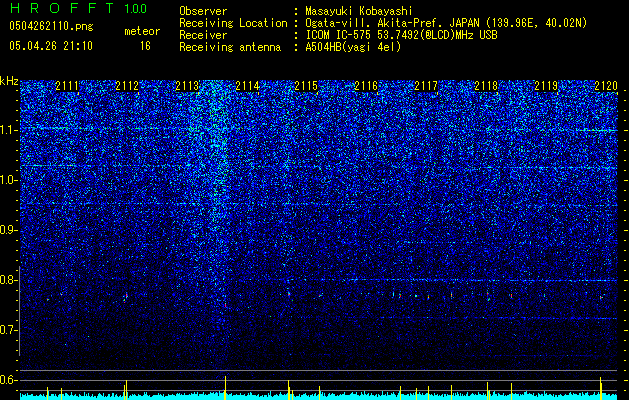Screen dimensions: 629x400
Task: Click the tallest yellow spike near 2114
Action: (225, 388)
